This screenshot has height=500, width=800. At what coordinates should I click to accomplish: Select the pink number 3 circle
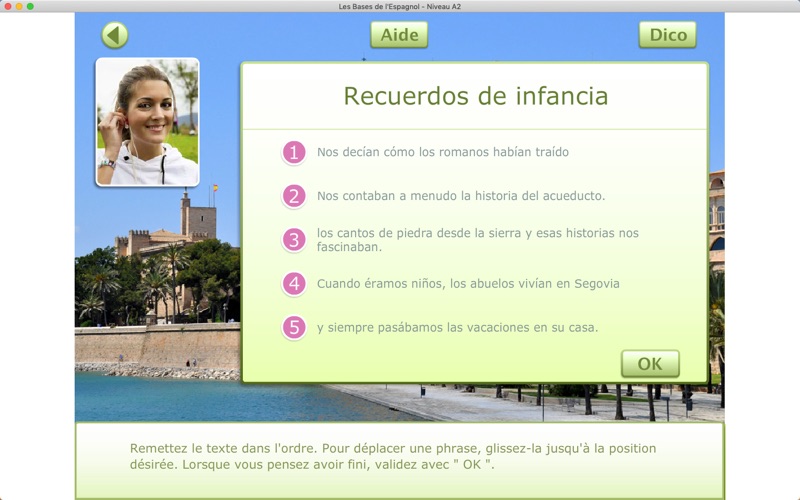point(293,239)
